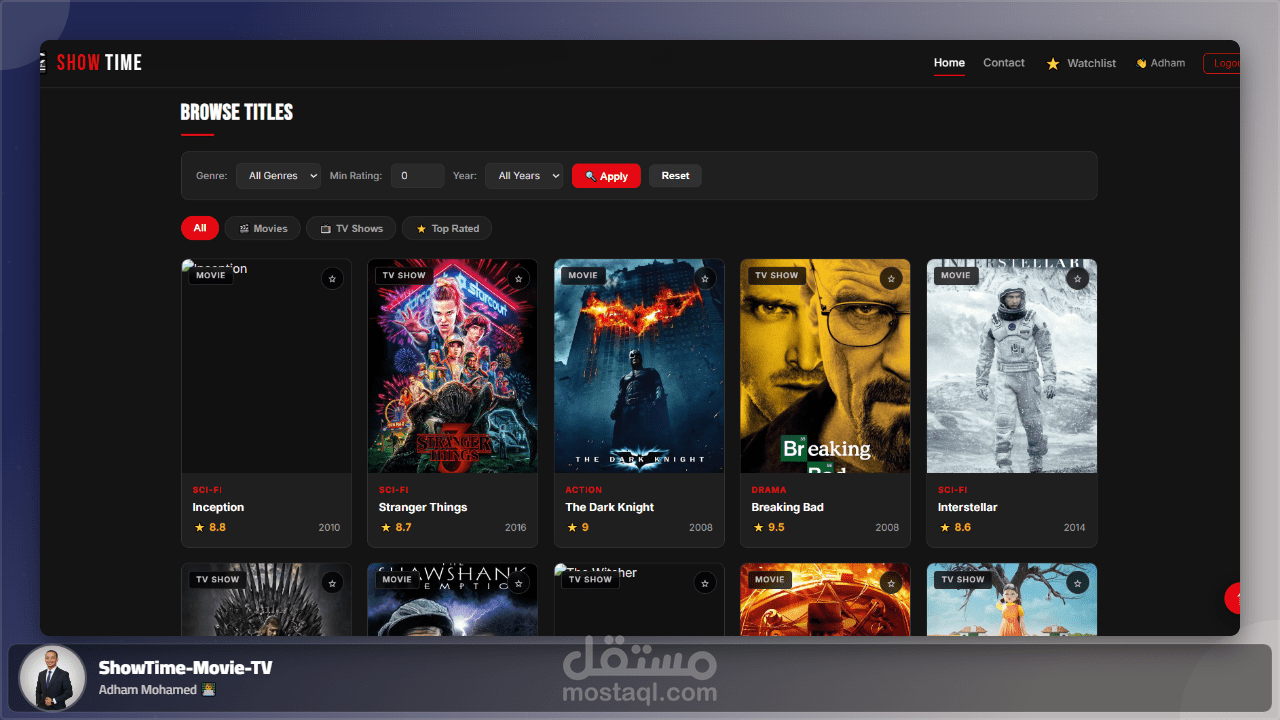Click the ShowTime logo
The width and height of the screenshot is (1280, 720).
click(99, 62)
